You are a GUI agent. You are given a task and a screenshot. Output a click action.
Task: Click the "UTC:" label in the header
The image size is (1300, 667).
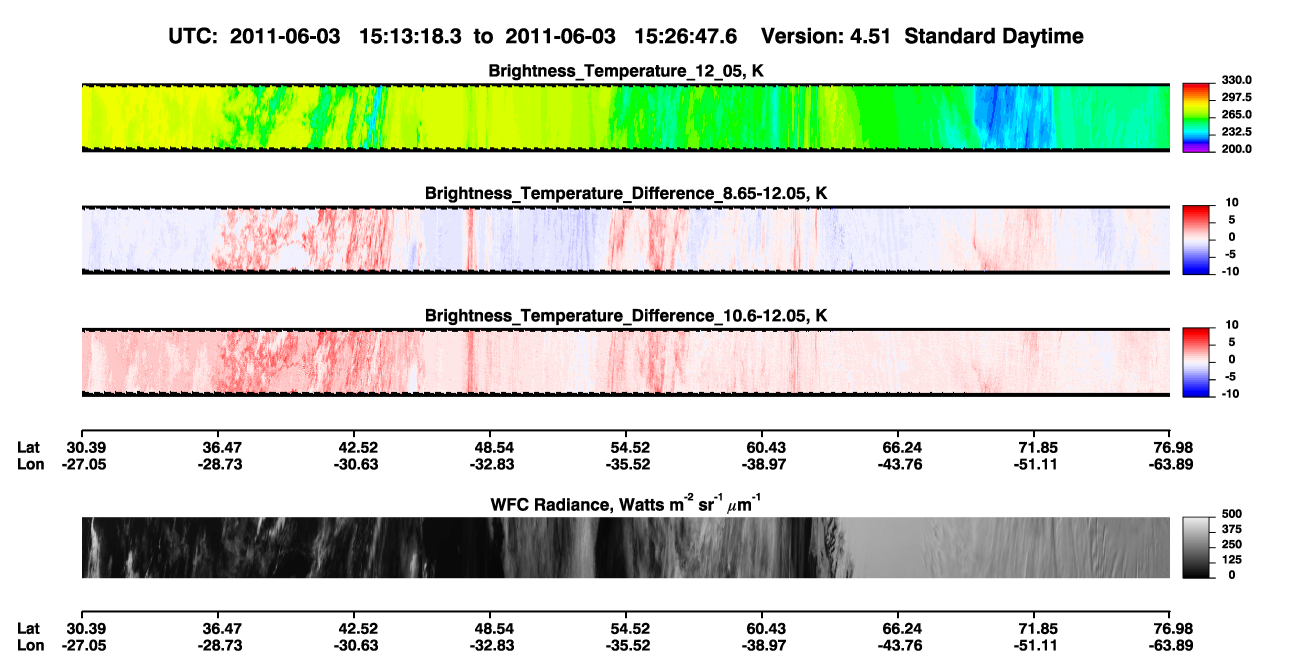click(x=195, y=37)
